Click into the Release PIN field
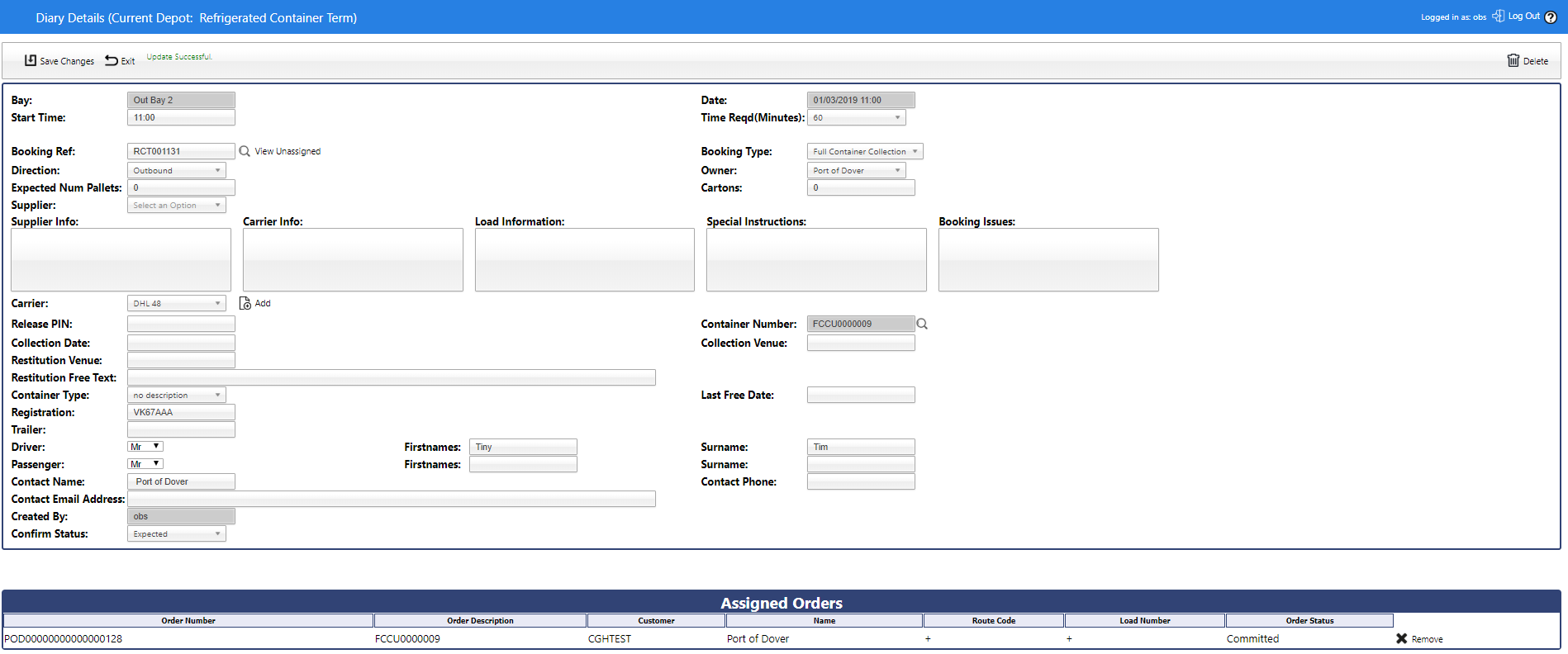Image resolution: width=1568 pixels, height=654 pixels. coord(181,324)
